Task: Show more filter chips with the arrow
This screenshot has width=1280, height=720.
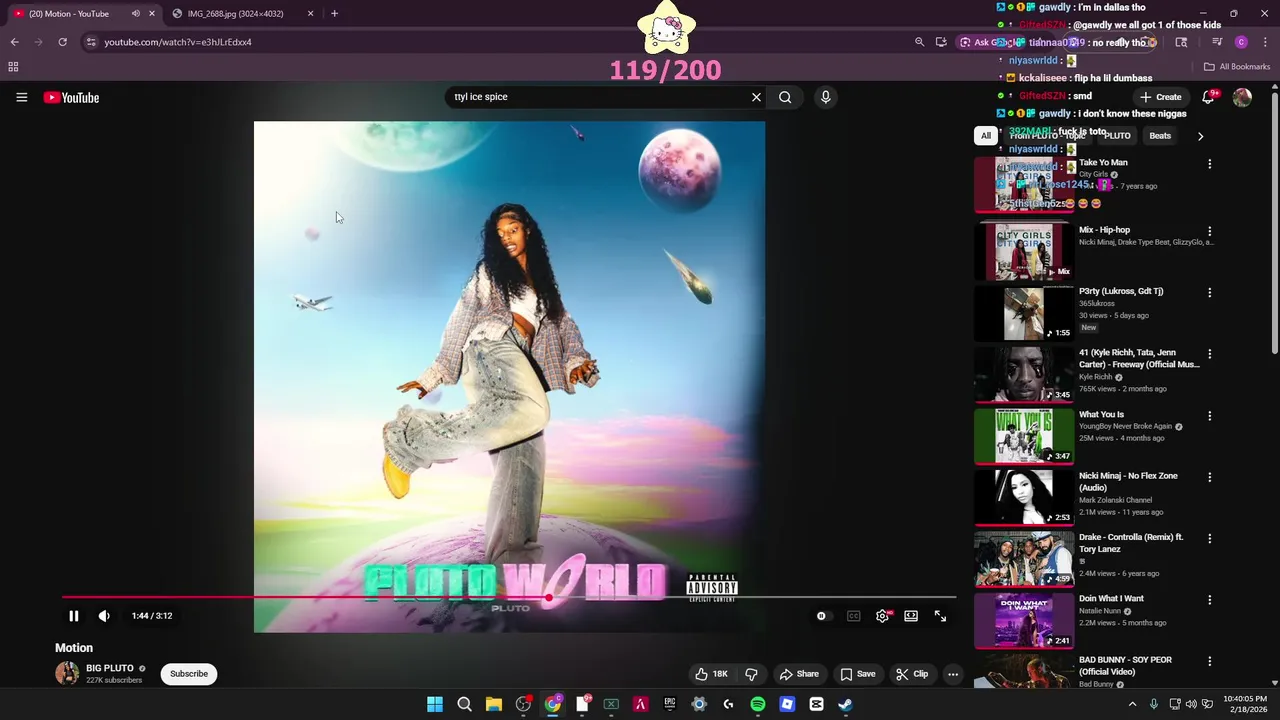Action: tap(1200, 136)
